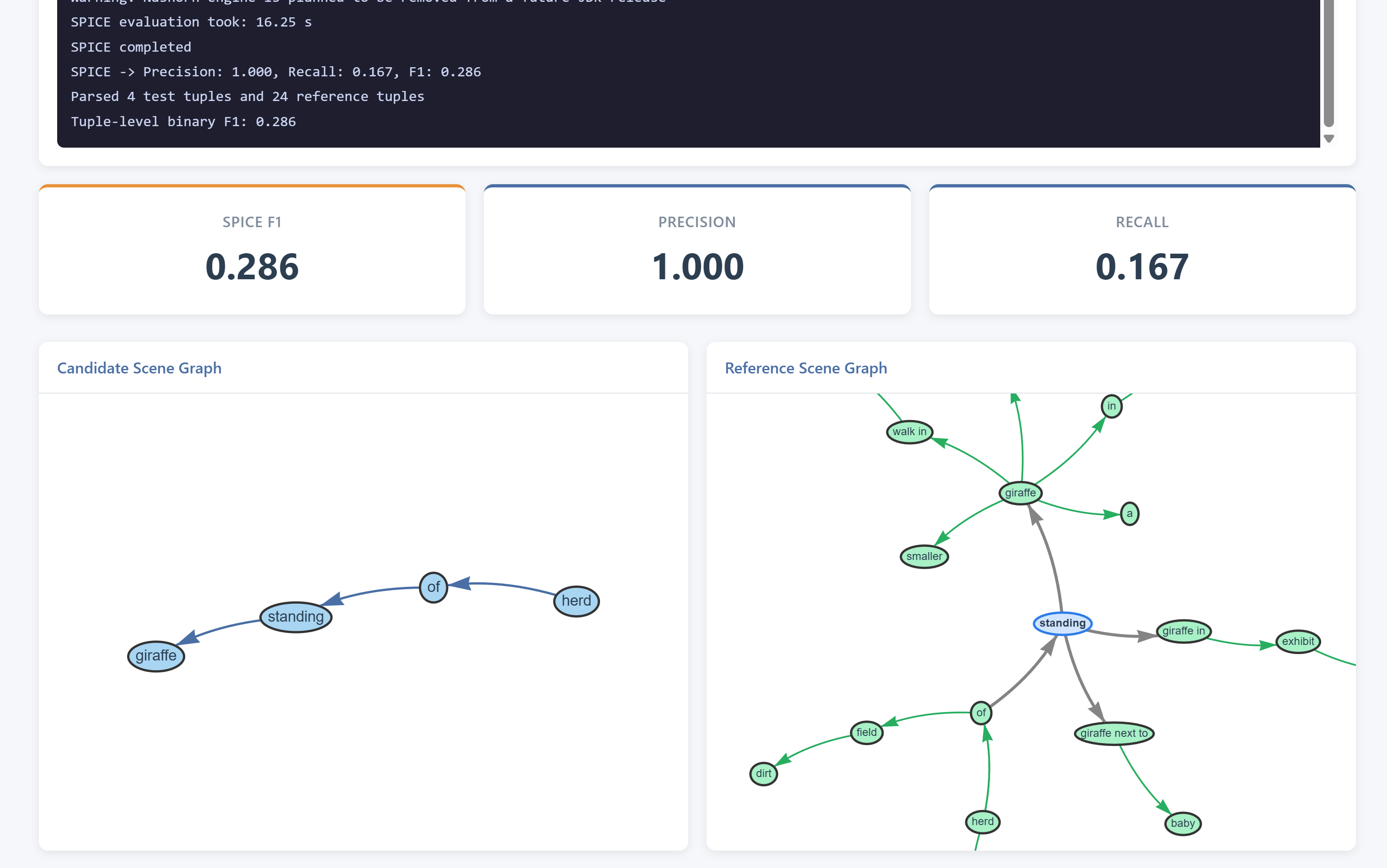The width and height of the screenshot is (1387, 868).
Task: Click the PRECISION metric card showing 1.000
Action: pos(696,250)
